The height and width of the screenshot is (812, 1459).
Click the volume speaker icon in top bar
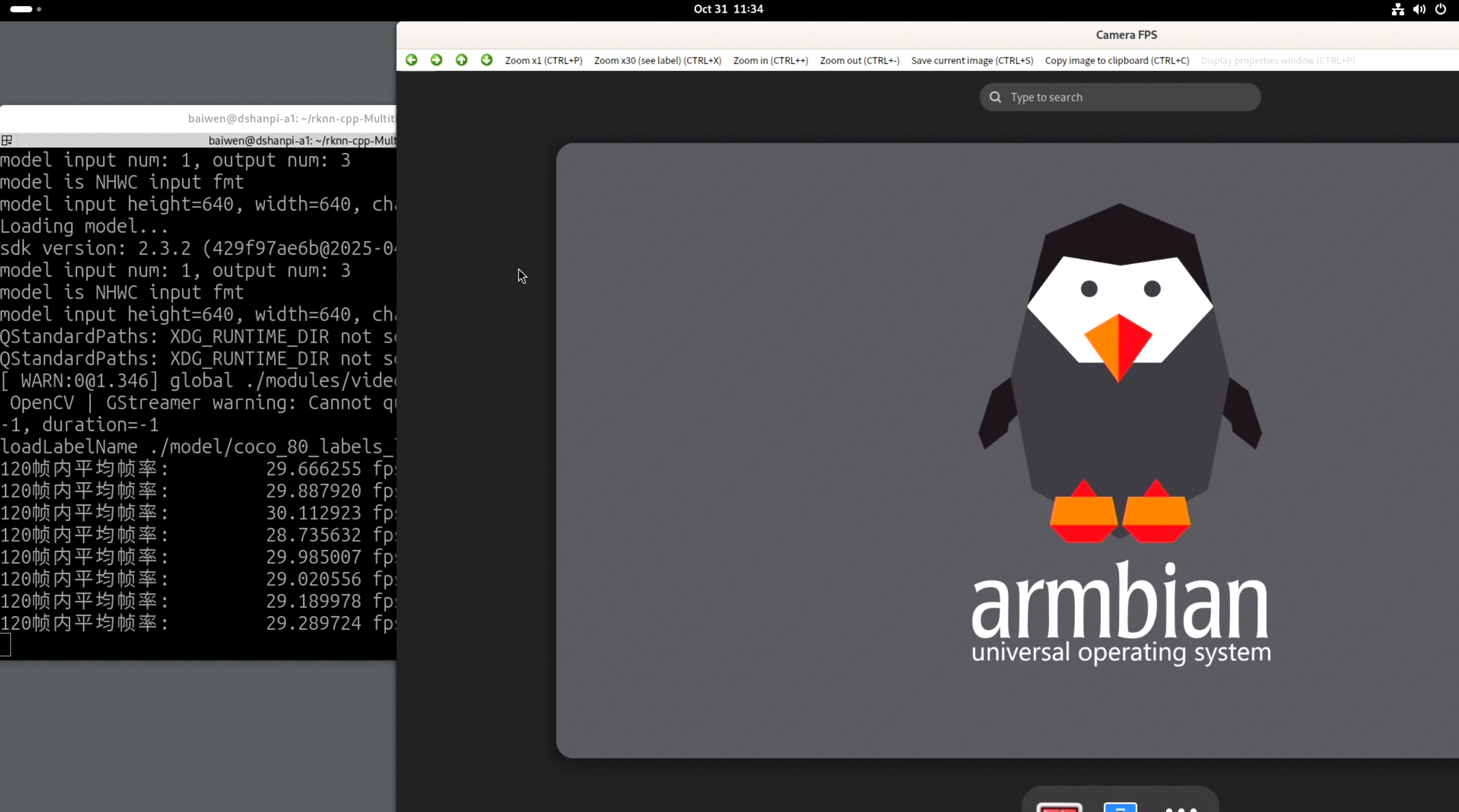click(x=1419, y=9)
